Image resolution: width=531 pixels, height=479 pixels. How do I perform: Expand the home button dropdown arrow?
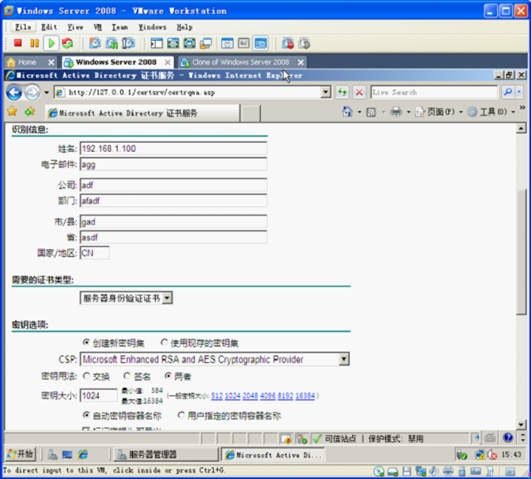click(x=359, y=112)
